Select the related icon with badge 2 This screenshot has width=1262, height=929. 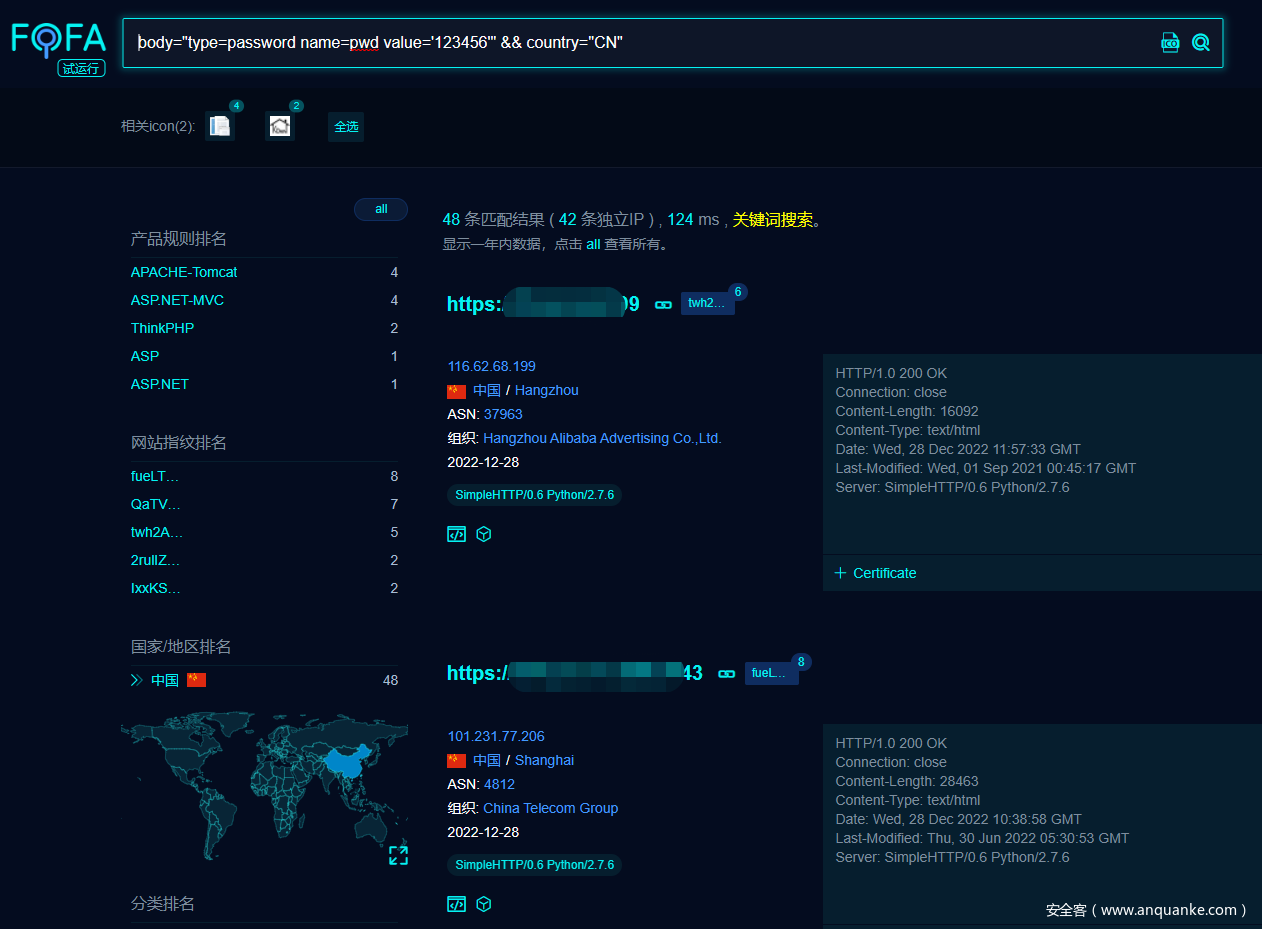point(280,126)
